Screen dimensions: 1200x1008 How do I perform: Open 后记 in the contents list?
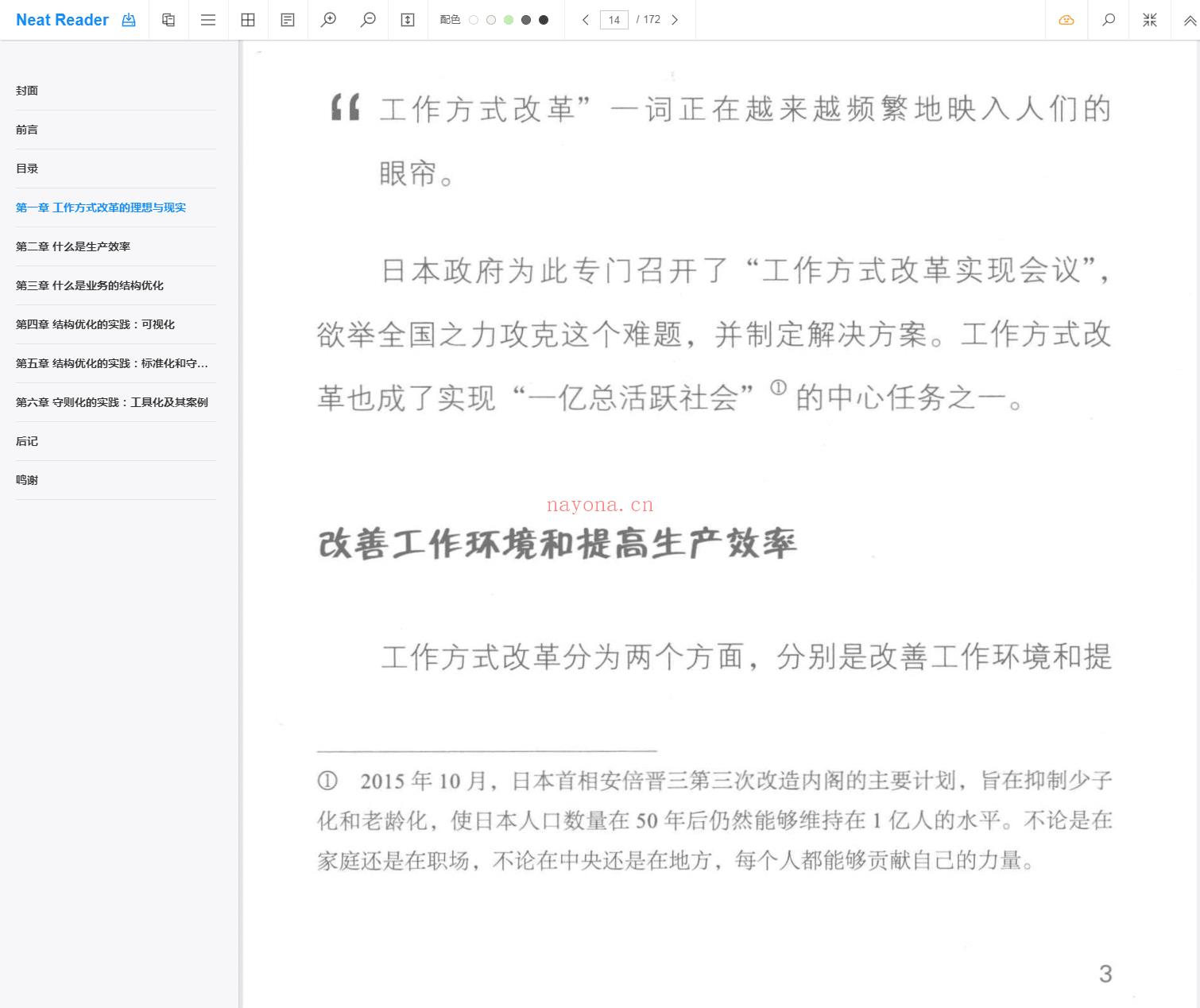116,441
